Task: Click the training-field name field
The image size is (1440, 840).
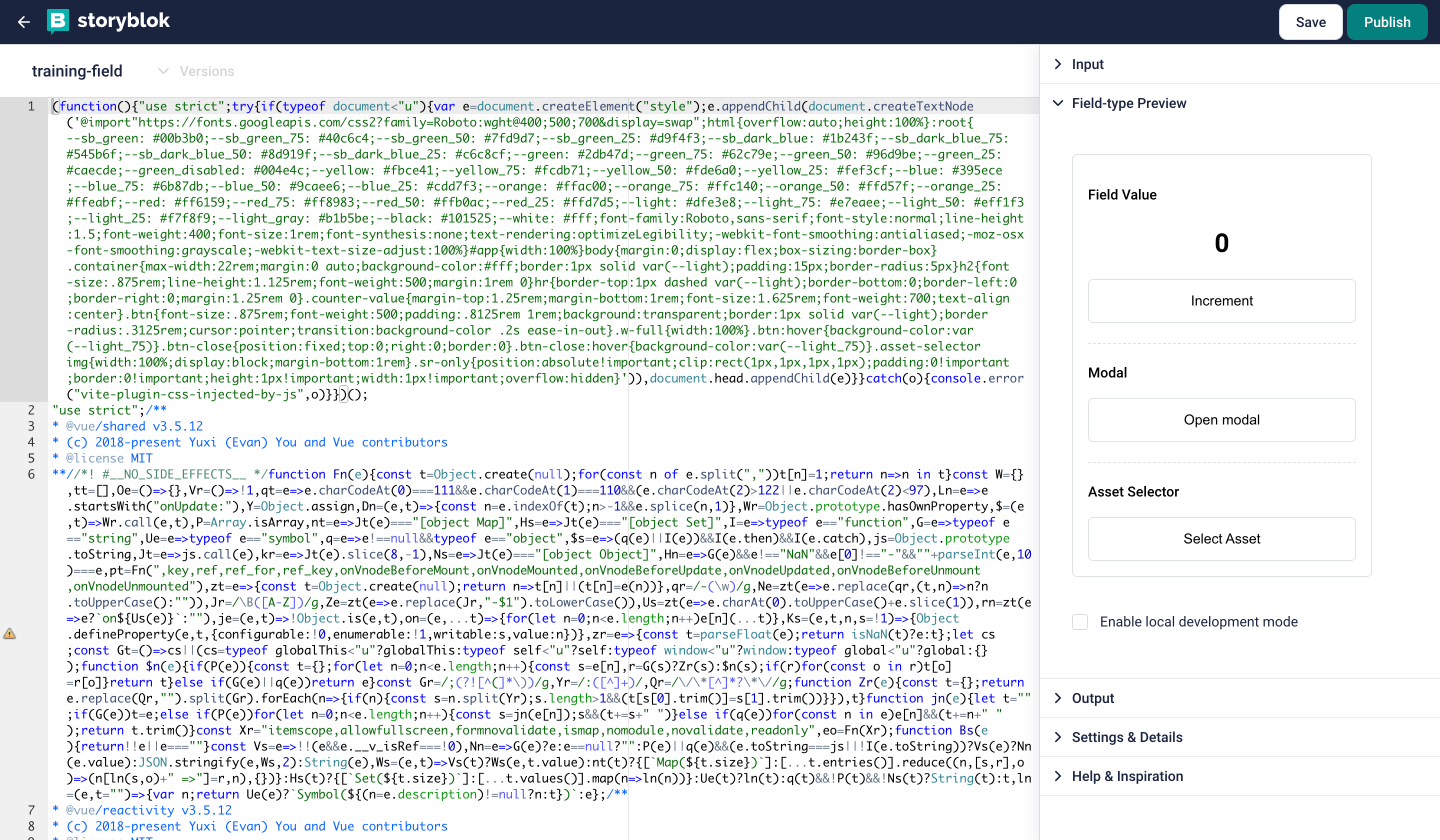Action: (77, 71)
